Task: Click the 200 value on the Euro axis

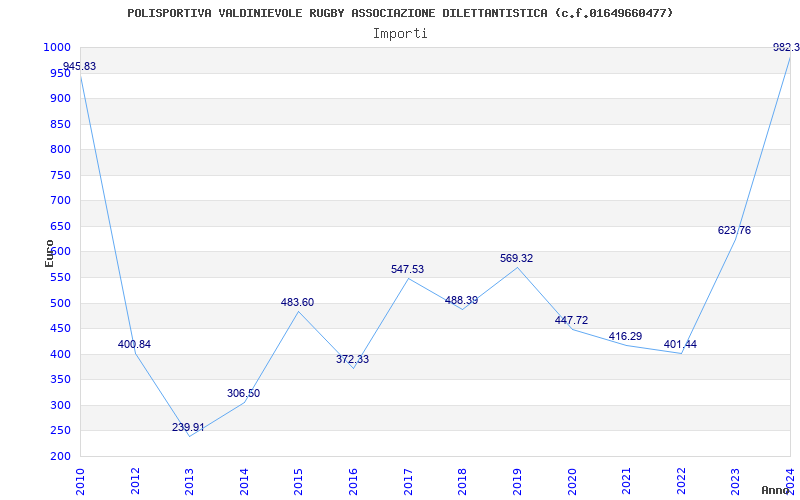Action: (60, 457)
